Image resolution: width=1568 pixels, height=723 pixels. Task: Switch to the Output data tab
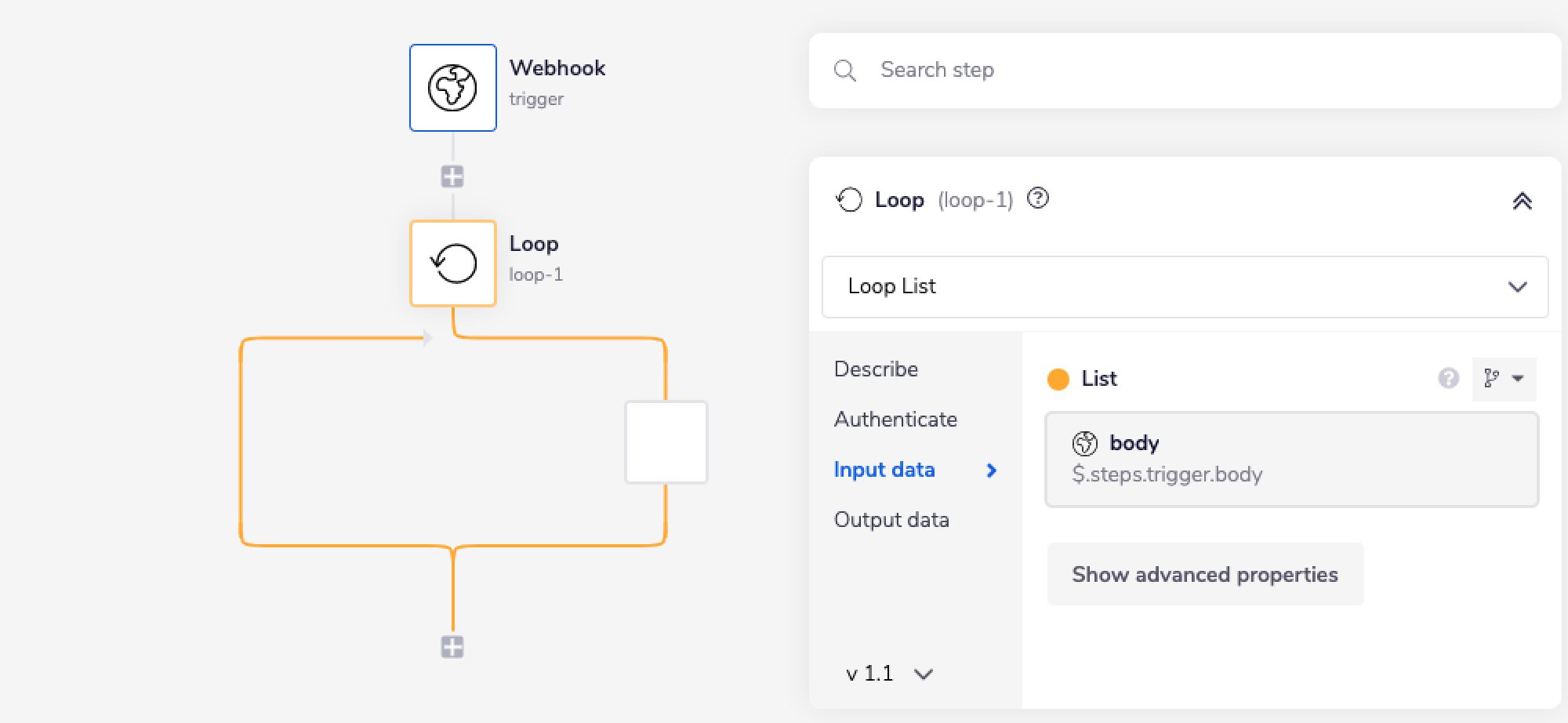(x=891, y=519)
